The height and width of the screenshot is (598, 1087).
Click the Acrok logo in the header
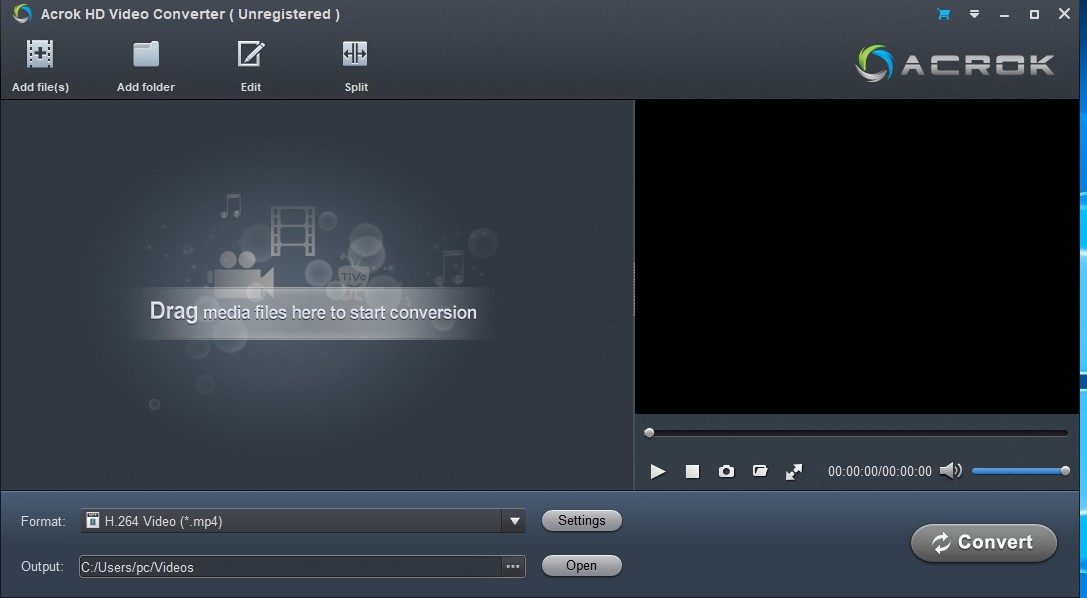click(955, 64)
